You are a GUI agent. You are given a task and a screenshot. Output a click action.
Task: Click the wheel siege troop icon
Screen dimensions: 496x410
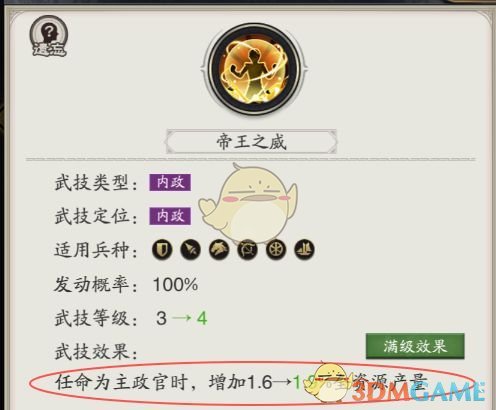point(276,250)
